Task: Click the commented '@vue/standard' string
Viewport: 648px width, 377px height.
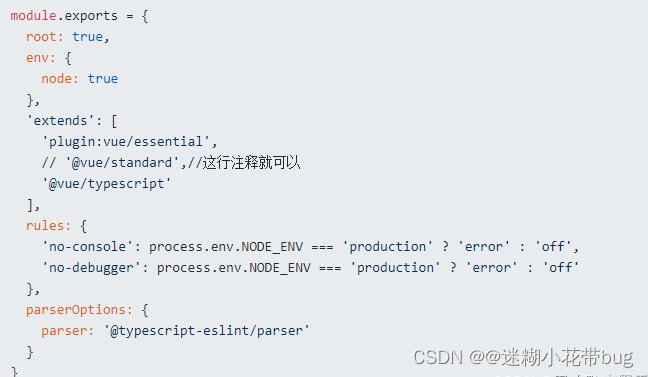Action: point(122,162)
